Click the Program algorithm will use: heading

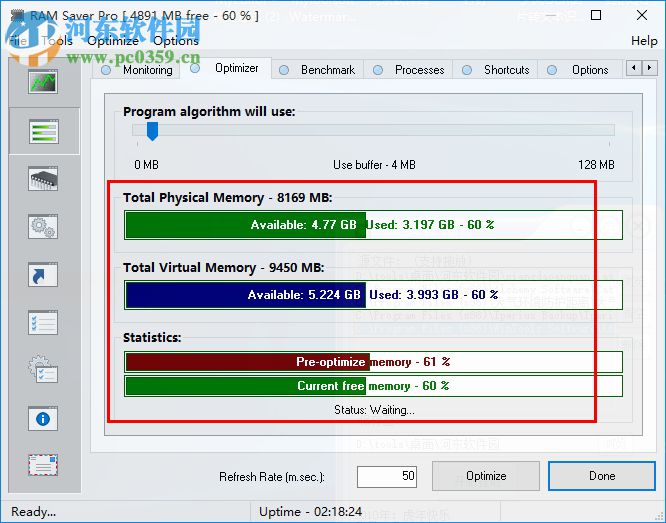(209, 112)
